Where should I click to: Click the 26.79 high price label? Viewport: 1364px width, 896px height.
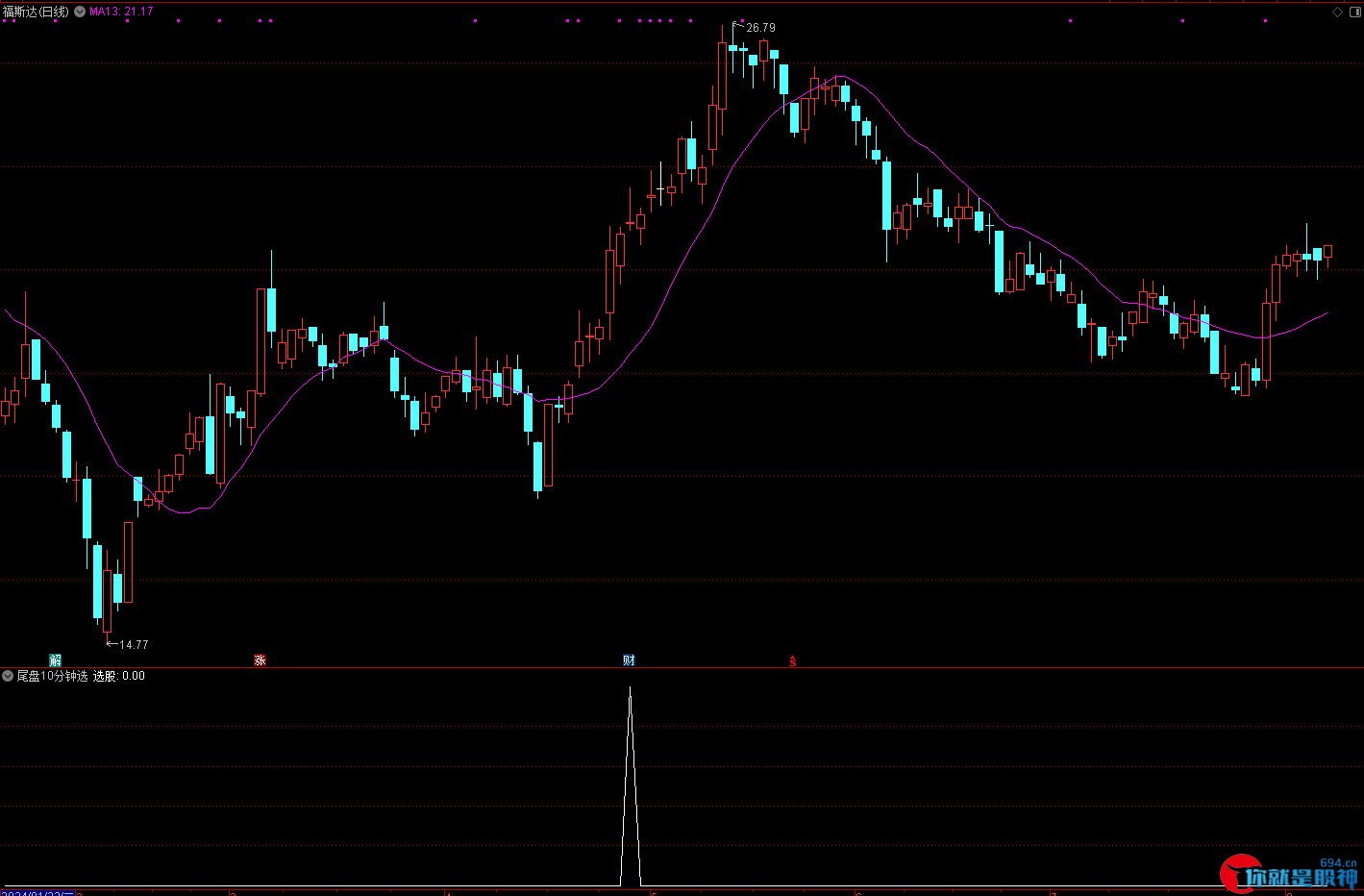tap(760, 28)
